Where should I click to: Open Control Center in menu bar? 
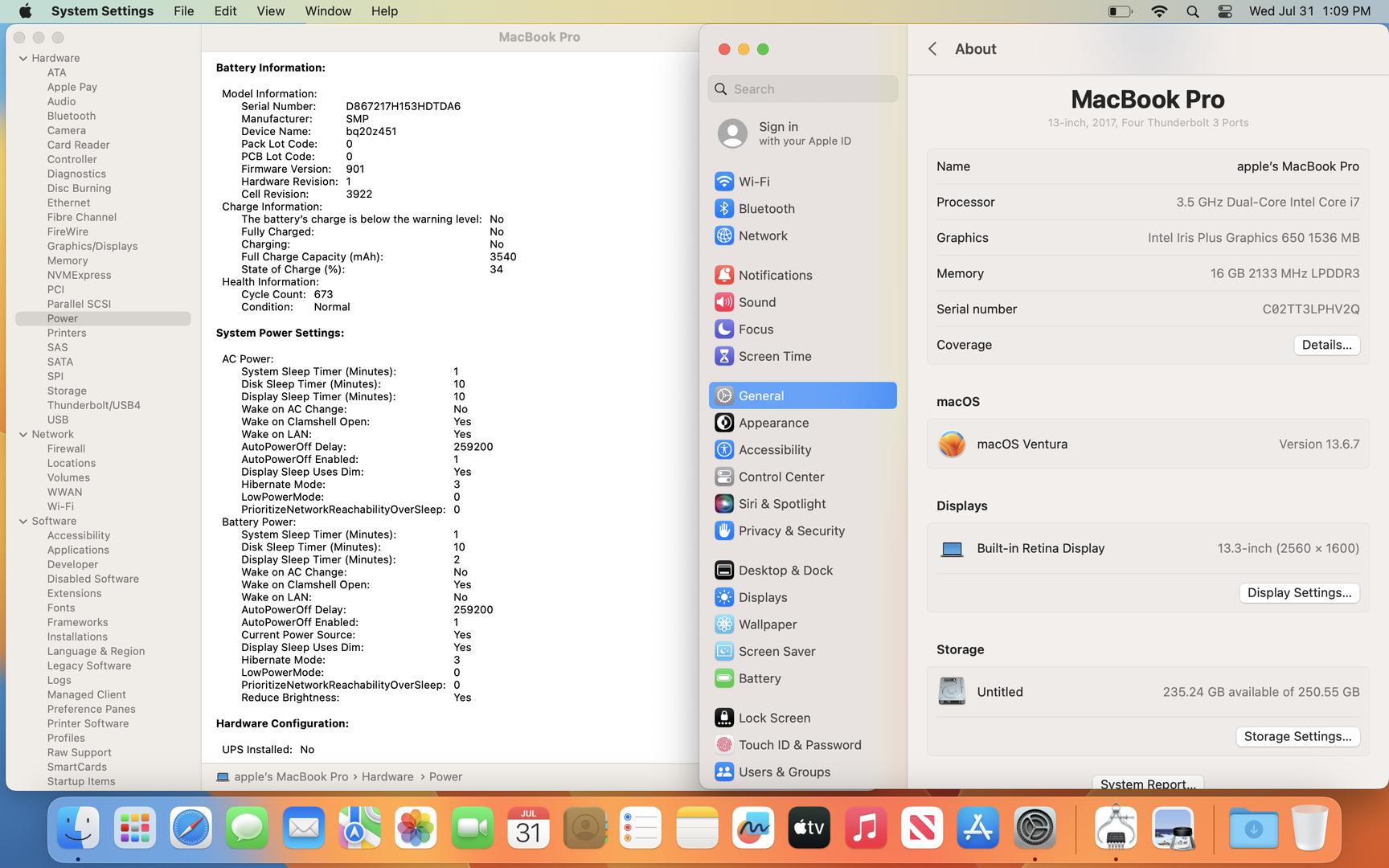[1225, 11]
